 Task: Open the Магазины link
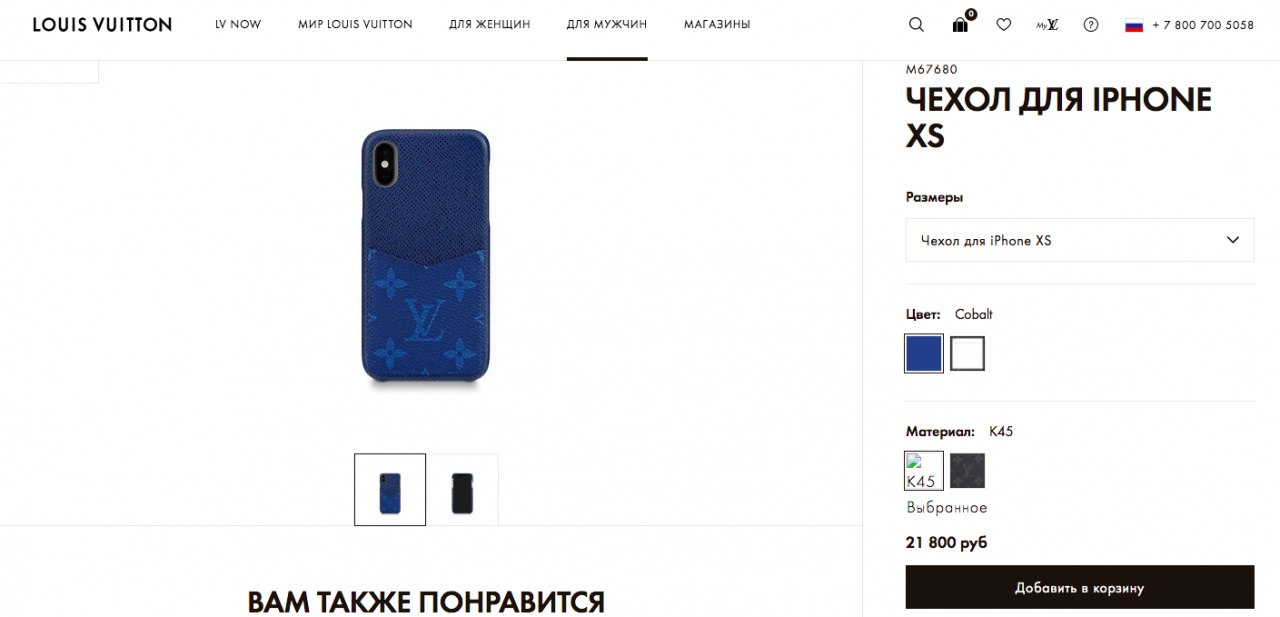click(717, 24)
